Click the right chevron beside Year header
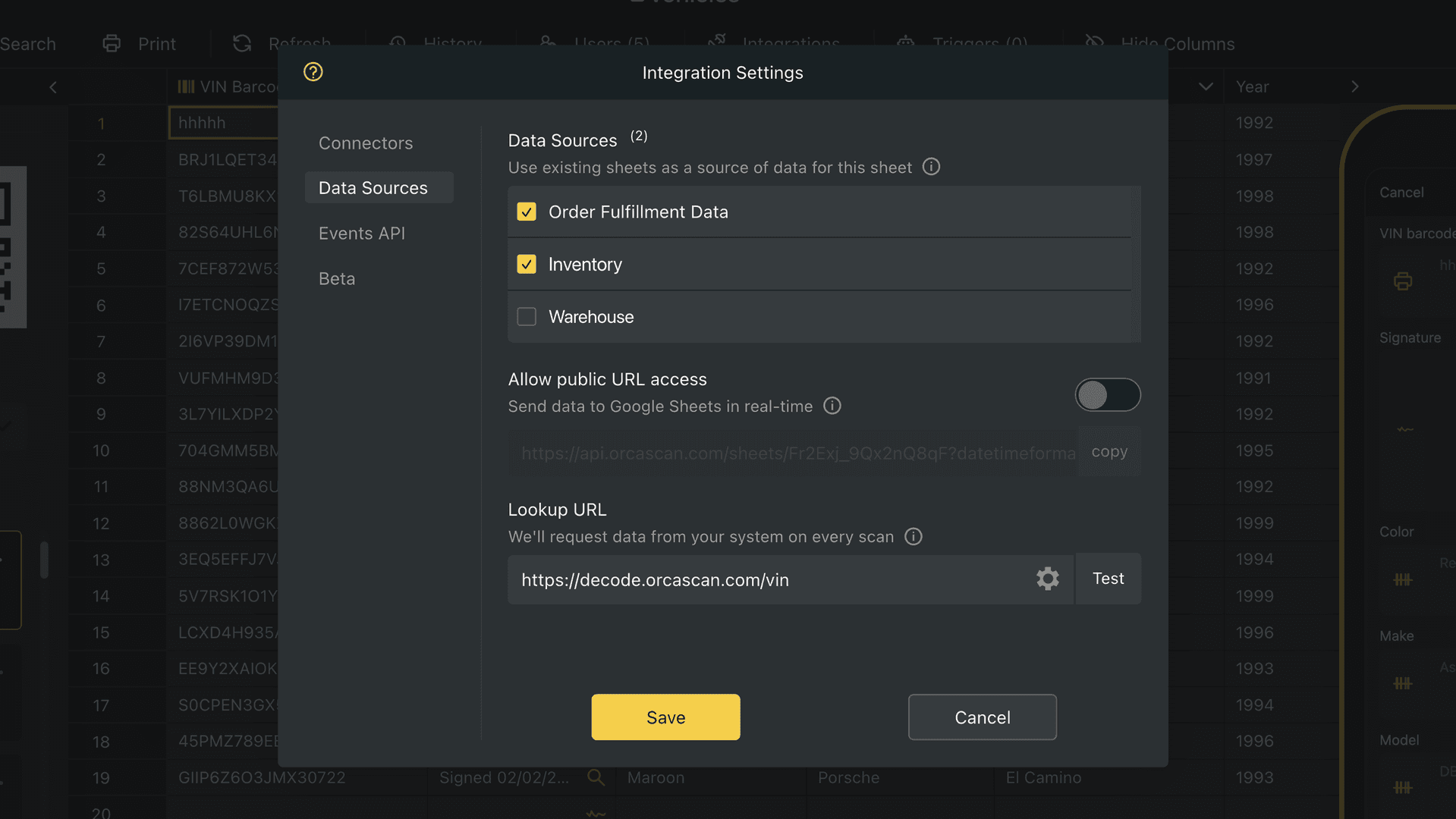The image size is (1456, 819). click(x=1355, y=86)
